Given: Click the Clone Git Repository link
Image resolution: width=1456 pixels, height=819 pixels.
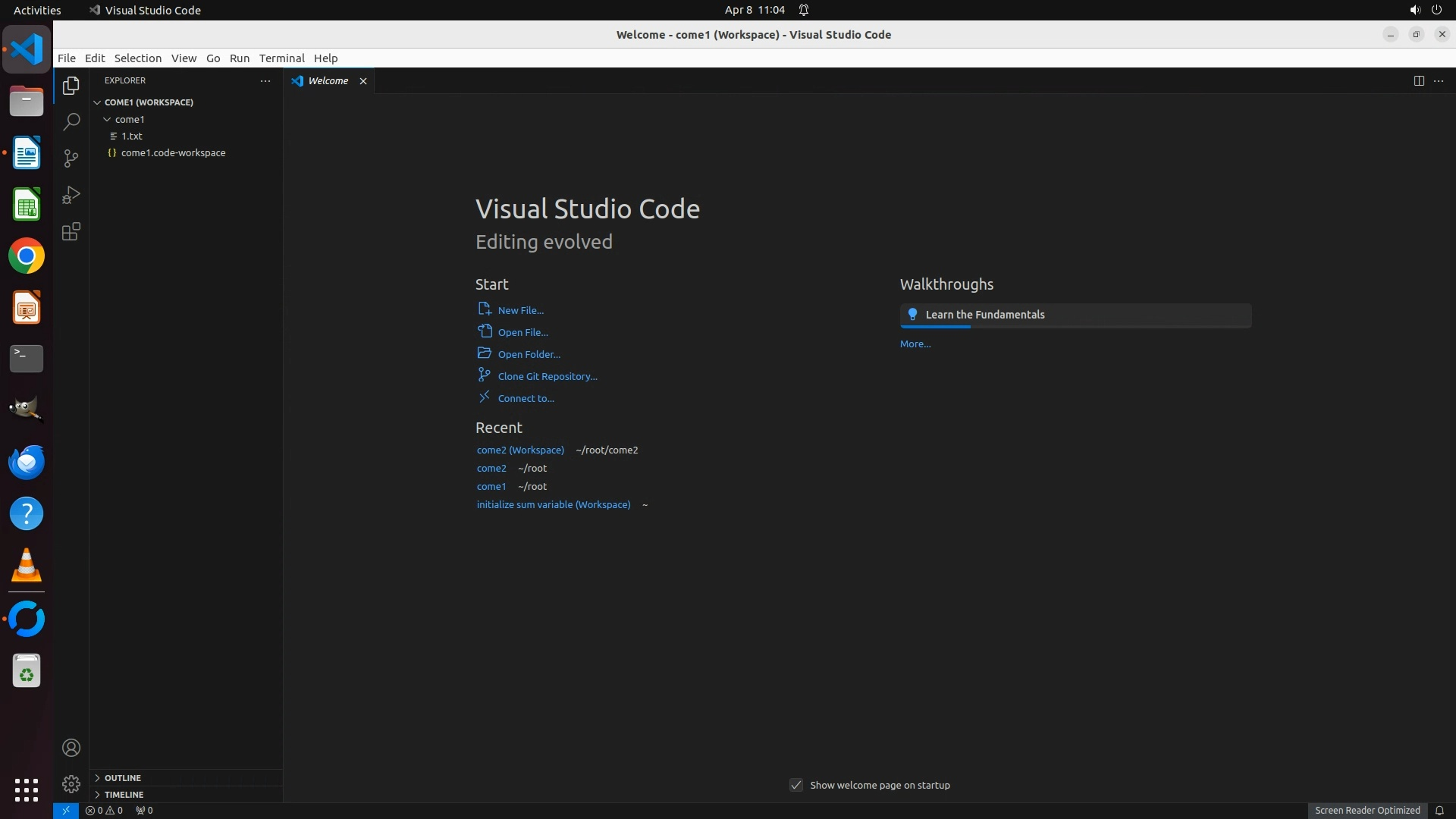Looking at the screenshot, I should pos(547,376).
